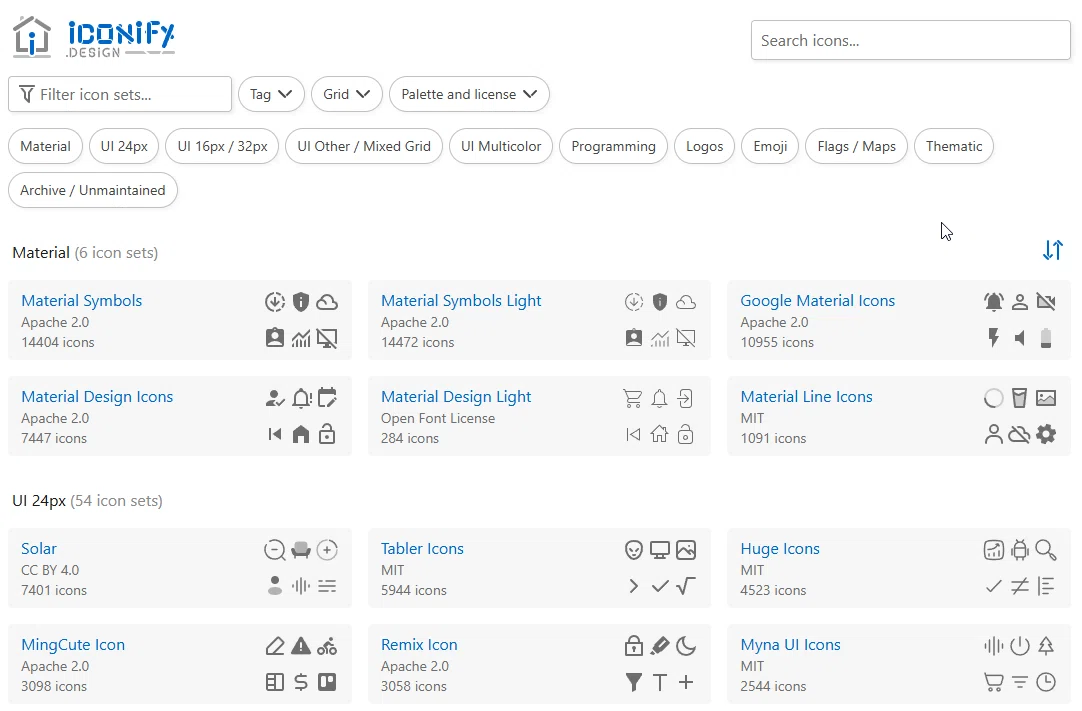Open the Google Material Icons set
The width and height of the screenshot is (1082, 711).
[818, 301]
